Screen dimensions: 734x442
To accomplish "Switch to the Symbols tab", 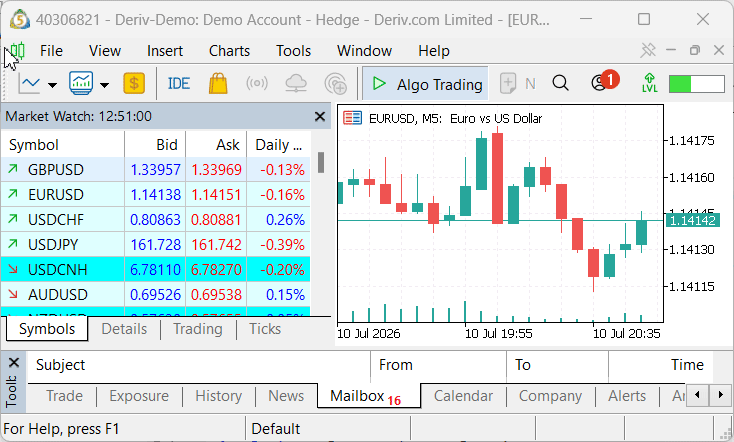I will tap(47, 329).
